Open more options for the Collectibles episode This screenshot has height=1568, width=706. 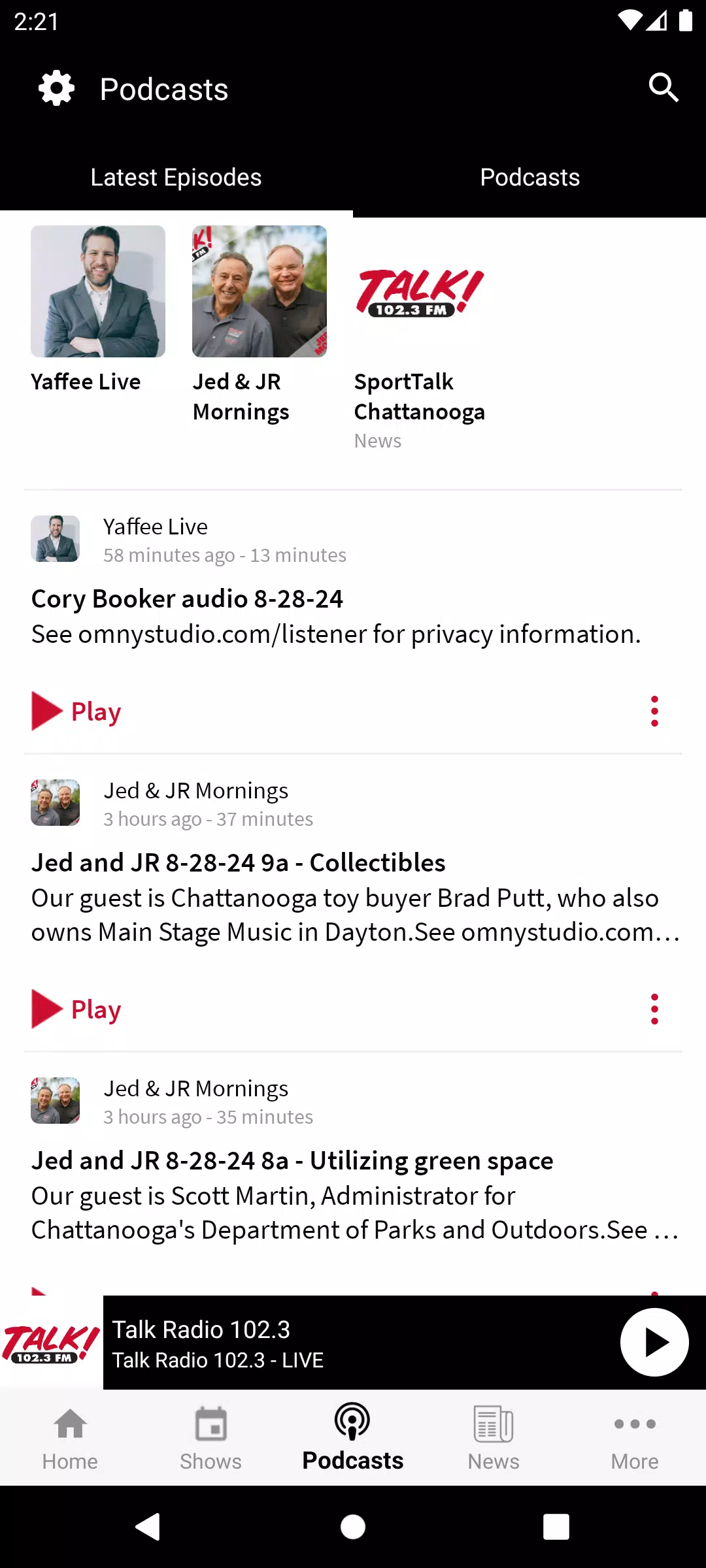click(x=654, y=1009)
